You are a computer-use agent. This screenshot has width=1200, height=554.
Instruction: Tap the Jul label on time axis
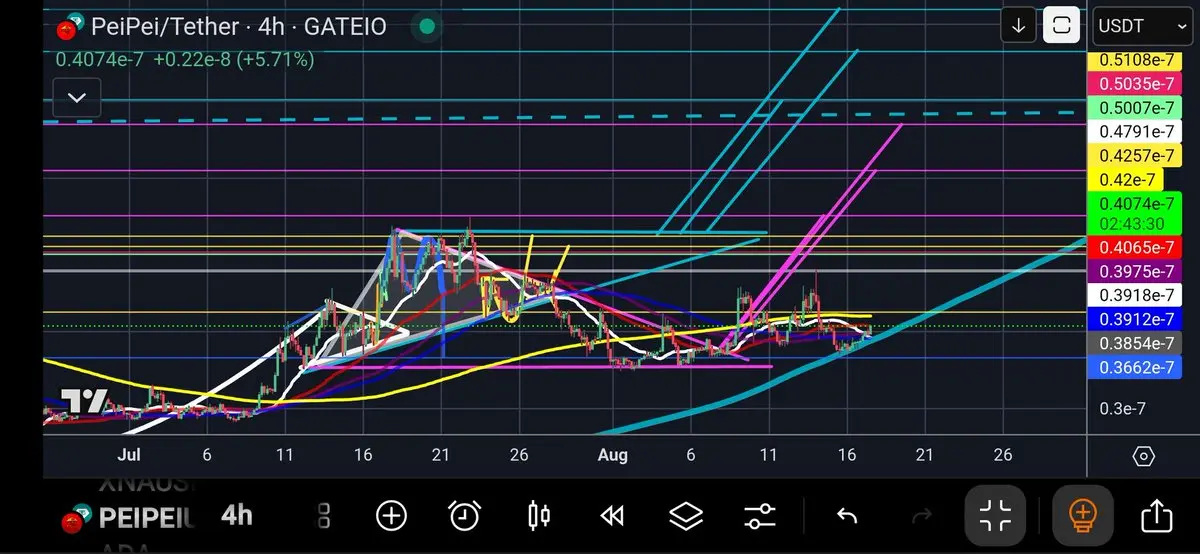pos(128,455)
